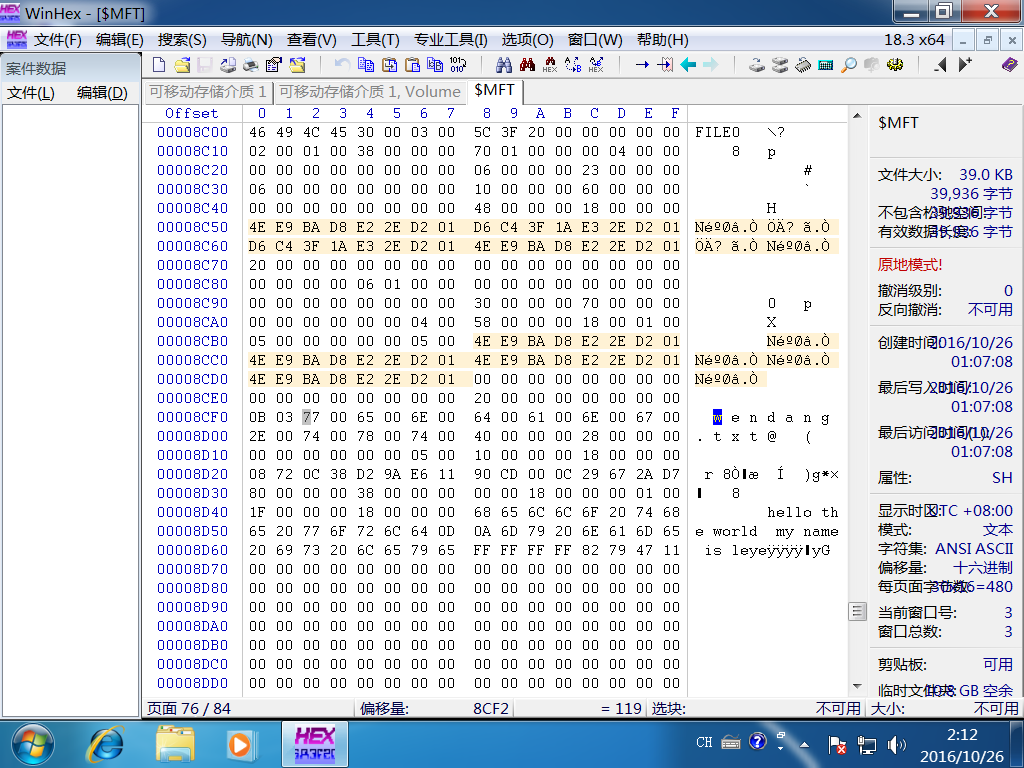This screenshot has height=768, width=1024.
Task: Click the CH language indicator
Action: point(704,742)
